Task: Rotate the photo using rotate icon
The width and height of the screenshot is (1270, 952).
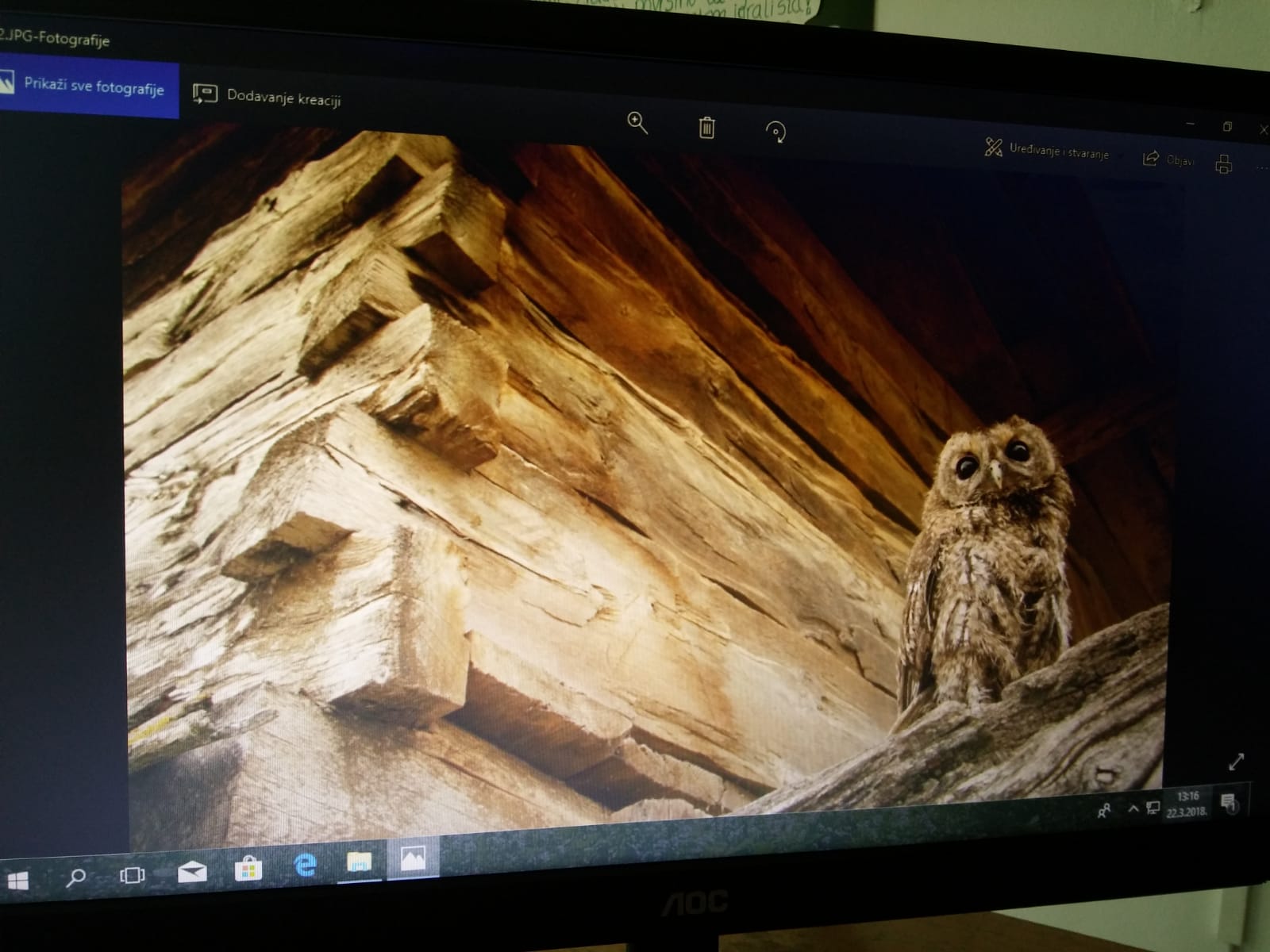Action: 776,132
